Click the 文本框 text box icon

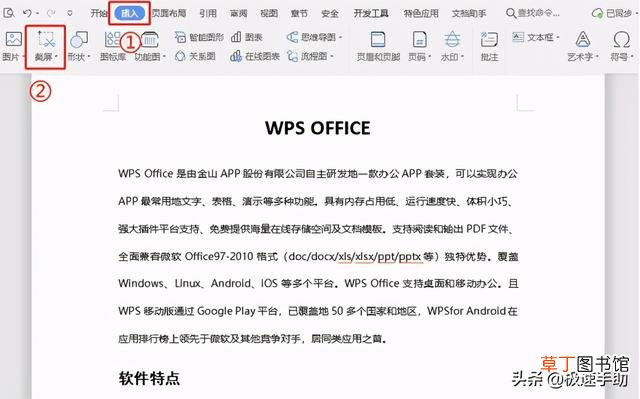[x=518, y=38]
